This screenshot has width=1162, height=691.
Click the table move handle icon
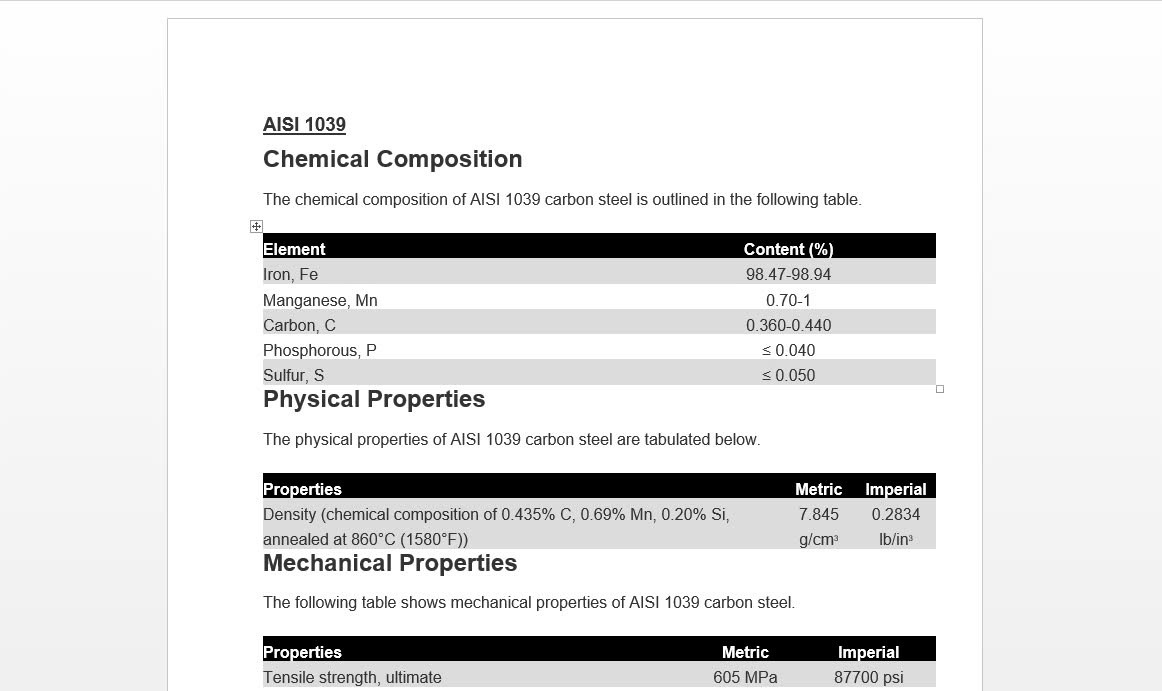pyautogui.click(x=256, y=226)
